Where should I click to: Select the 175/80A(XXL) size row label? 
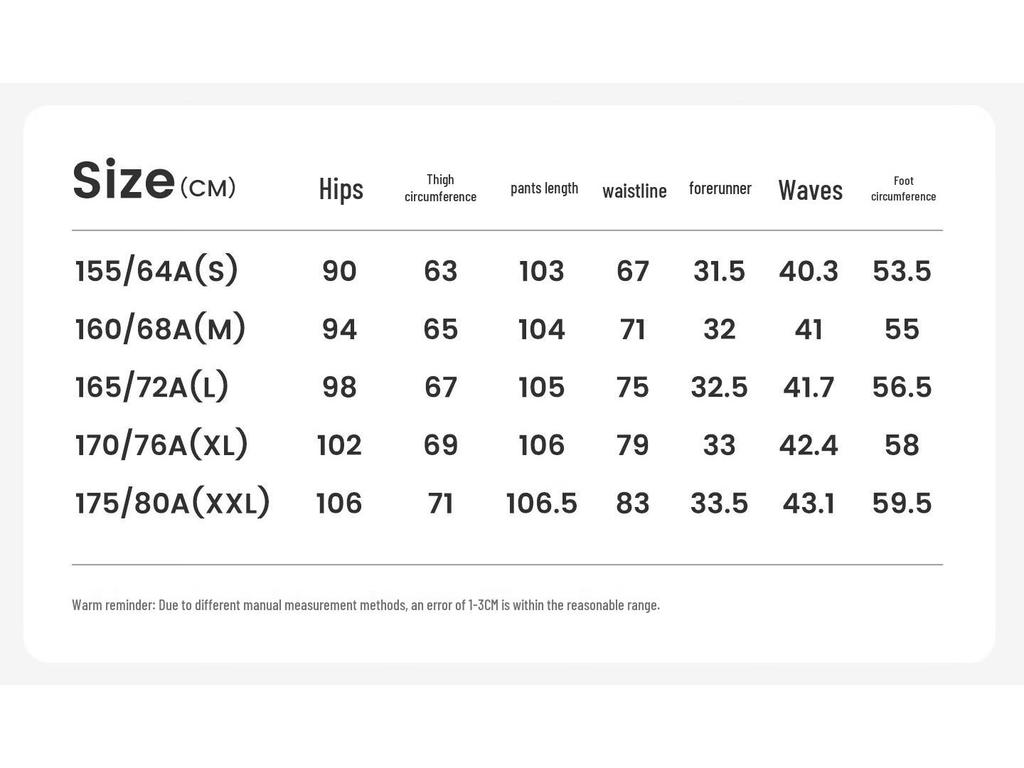tap(172, 503)
